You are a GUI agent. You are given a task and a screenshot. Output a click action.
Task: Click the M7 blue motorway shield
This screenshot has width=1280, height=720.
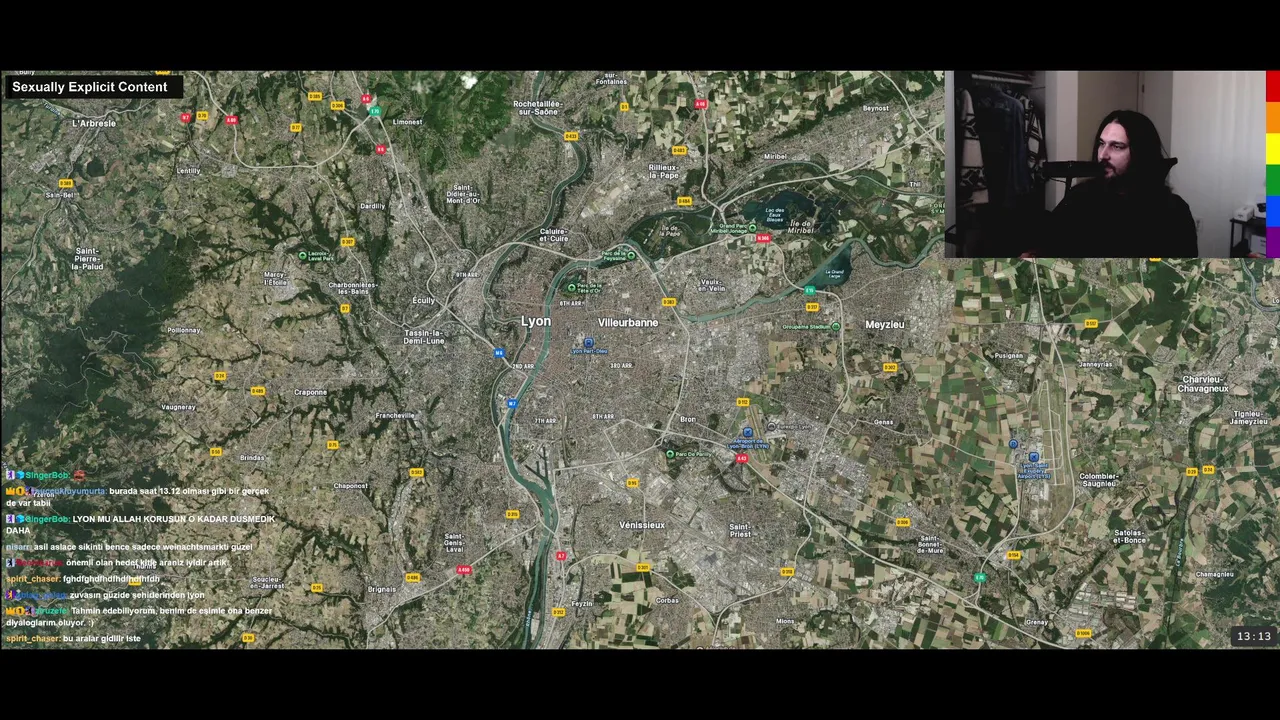(512, 404)
